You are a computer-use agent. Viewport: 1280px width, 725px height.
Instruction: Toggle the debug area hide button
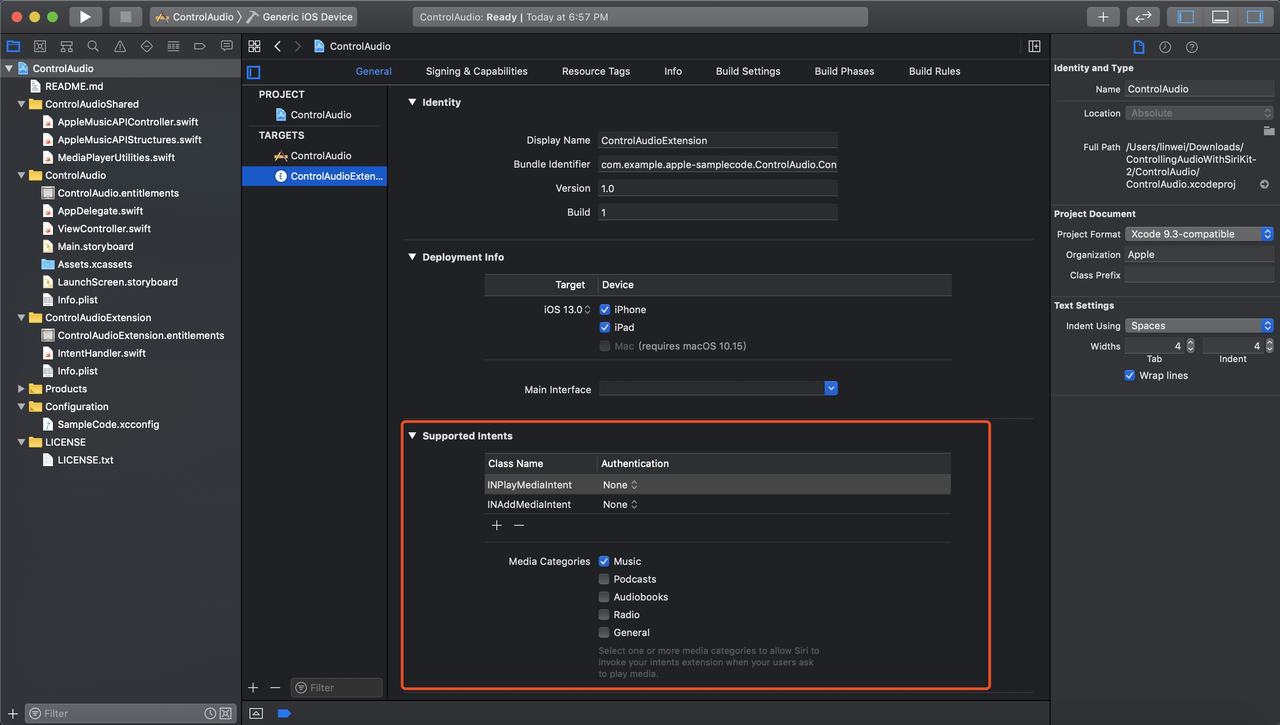tap(256, 713)
